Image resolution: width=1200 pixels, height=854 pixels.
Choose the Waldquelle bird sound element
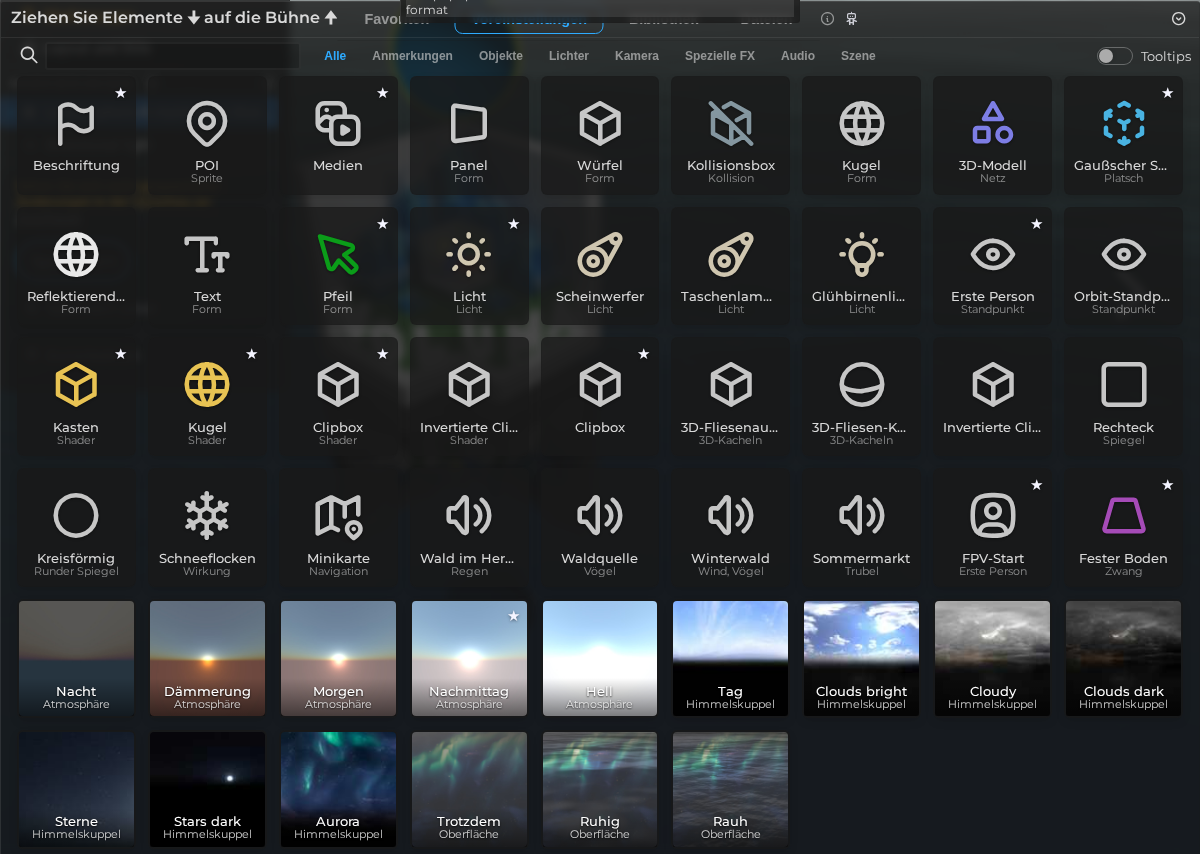click(600, 528)
